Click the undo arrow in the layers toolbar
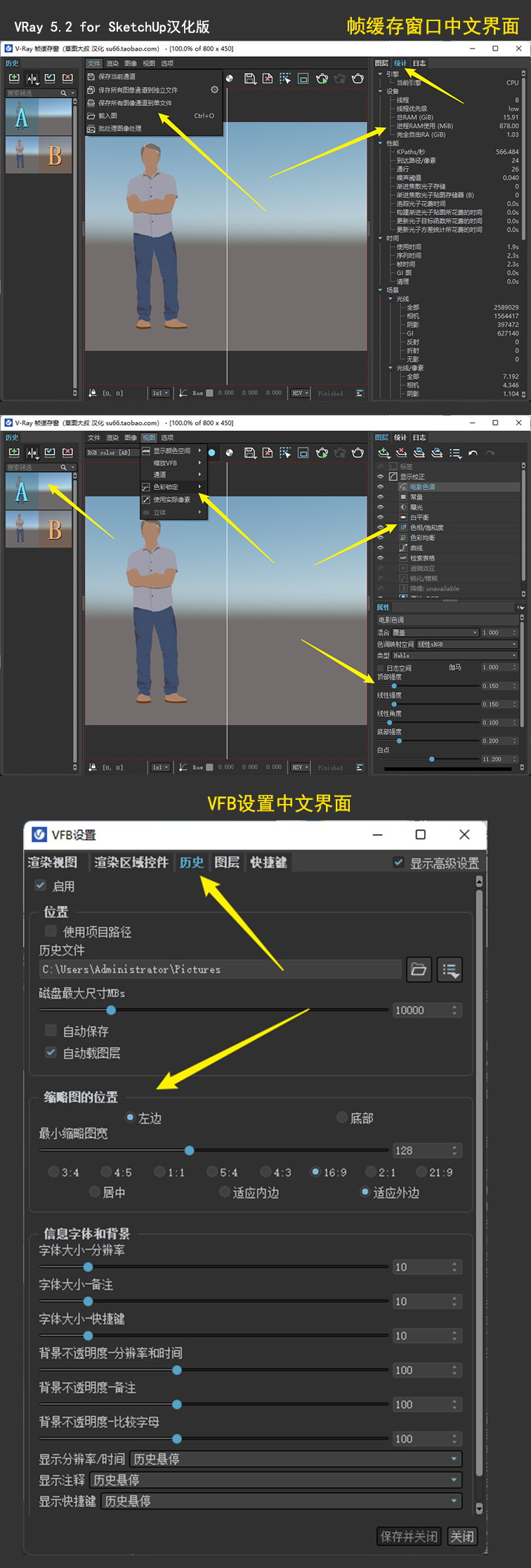Image resolution: width=531 pixels, height=1568 pixels. click(473, 453)
